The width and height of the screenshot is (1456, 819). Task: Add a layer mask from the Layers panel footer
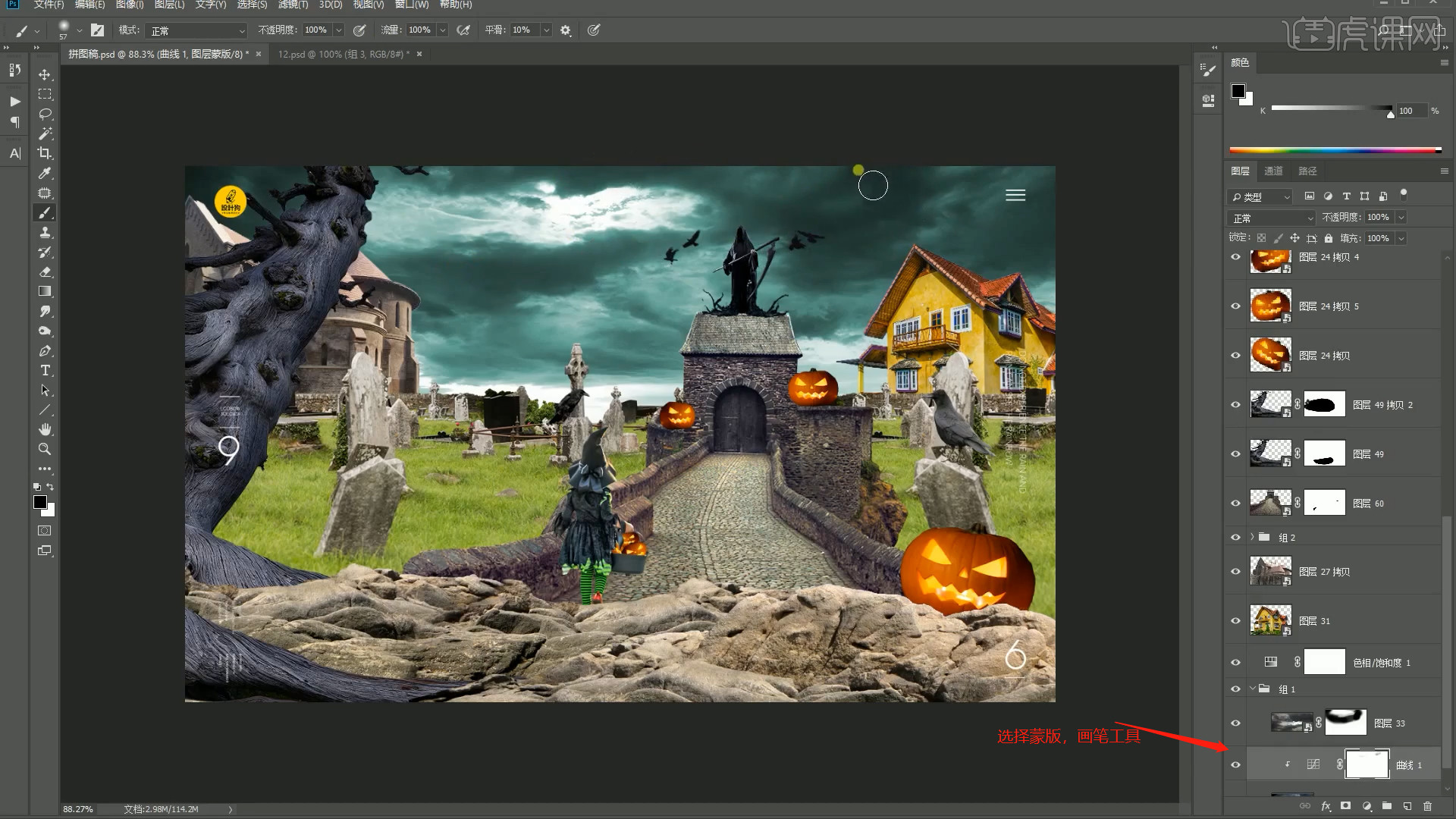pyautogui.click(x=1346, y=806)
